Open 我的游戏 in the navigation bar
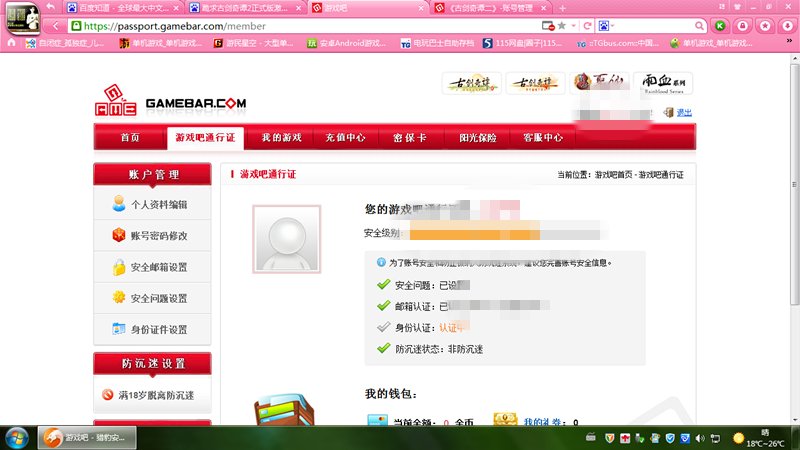Viewport: 800px width, 450px height. [281, 137]
